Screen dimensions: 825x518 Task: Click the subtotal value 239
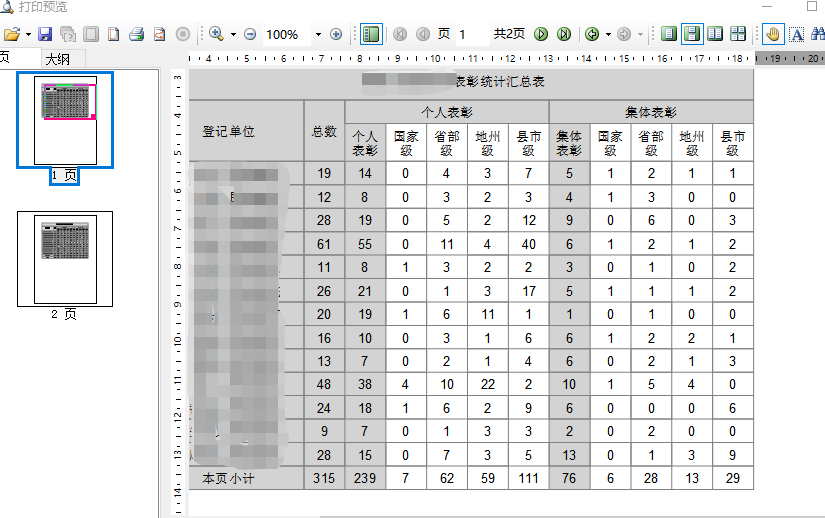click(x=365, y=478)
